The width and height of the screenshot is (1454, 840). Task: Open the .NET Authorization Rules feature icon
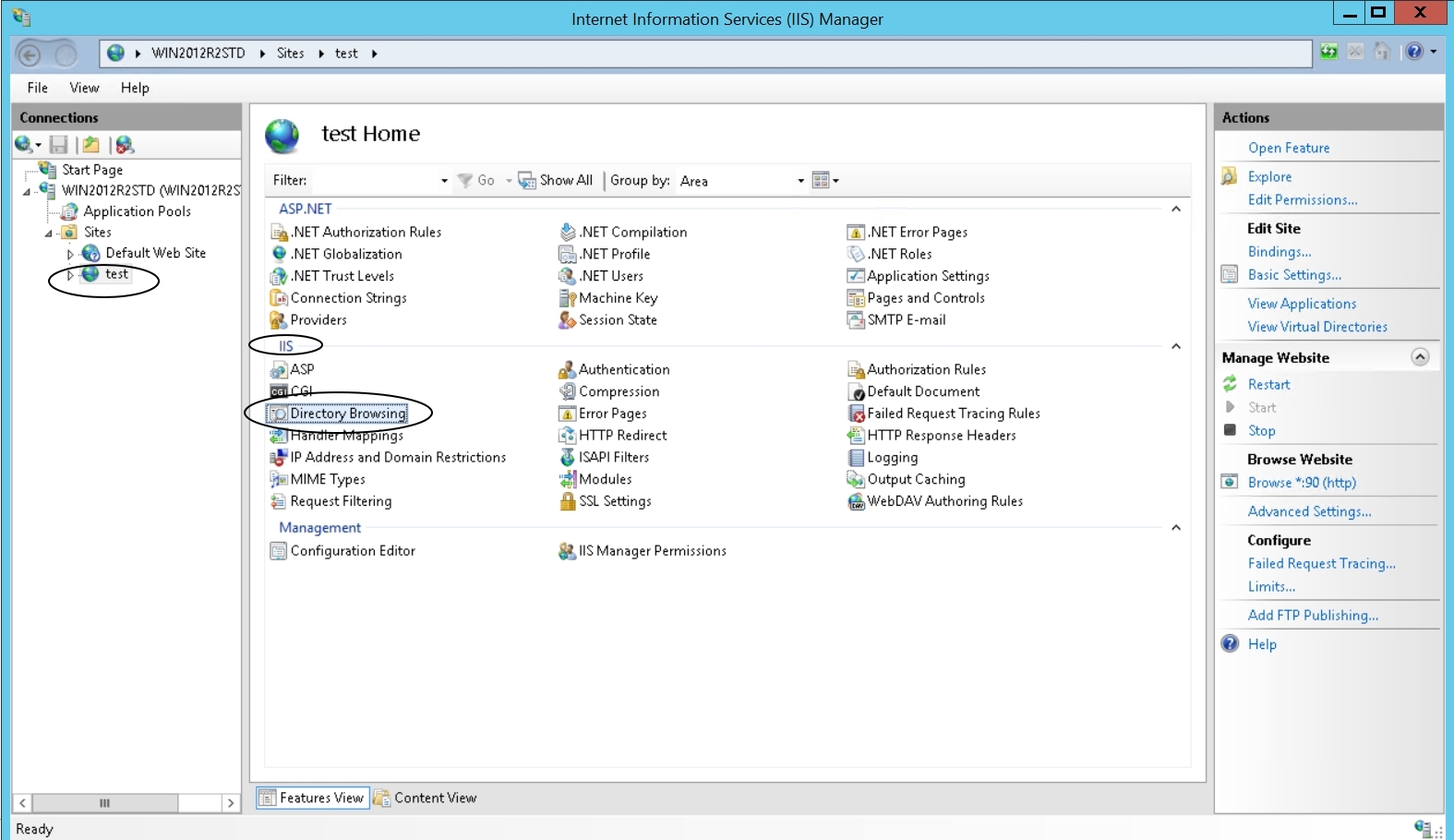pyautogui.click(x=279, y=233)
